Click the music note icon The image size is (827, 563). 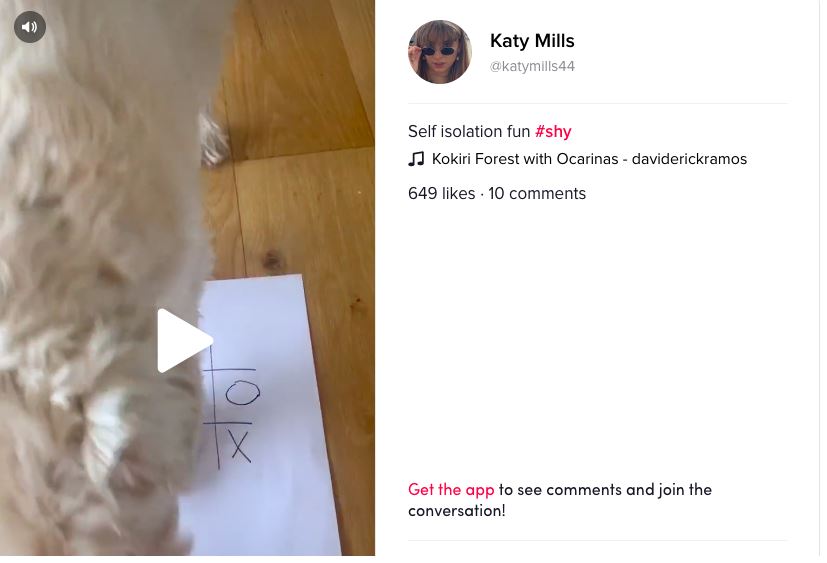click(x=416, y=159)
